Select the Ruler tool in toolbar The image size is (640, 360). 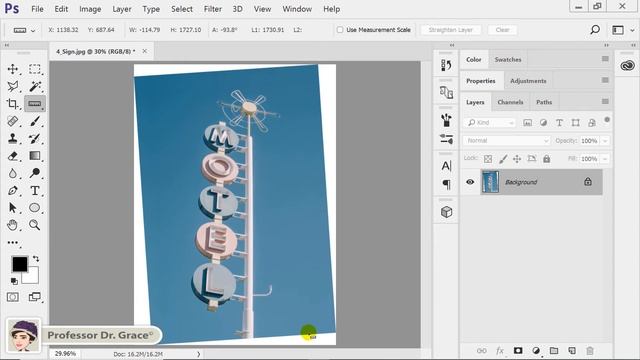[35, 104]
